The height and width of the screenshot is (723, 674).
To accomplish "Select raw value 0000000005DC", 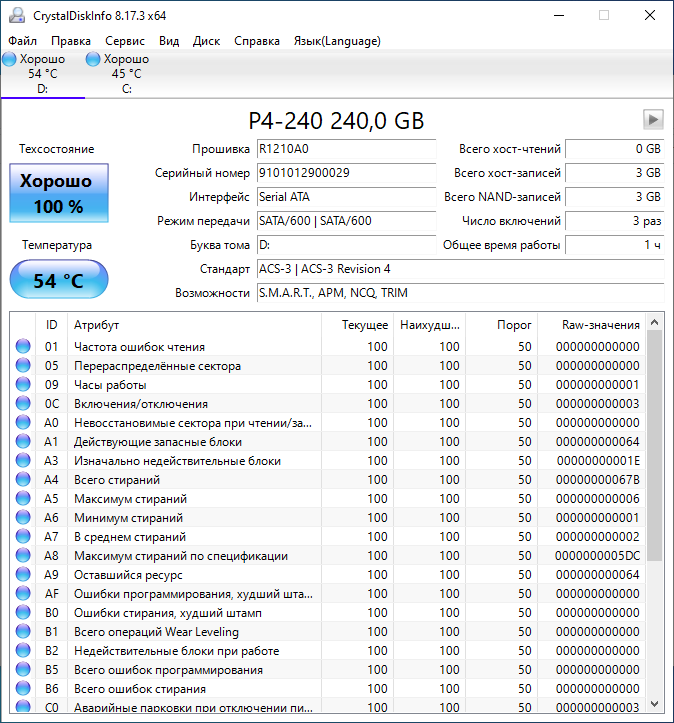I will coord(597,556).
